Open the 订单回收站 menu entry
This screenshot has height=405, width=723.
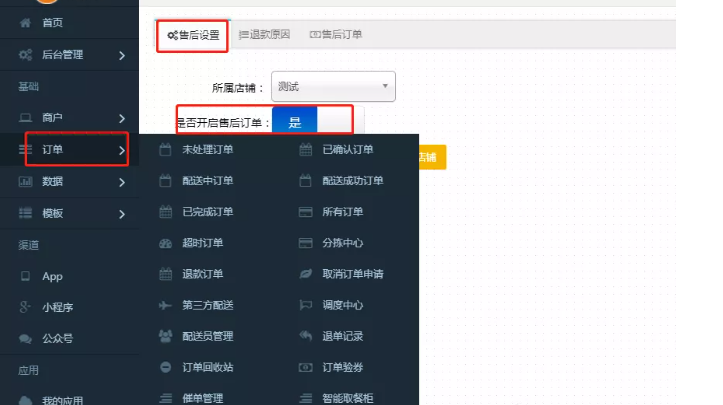point(207,367)
